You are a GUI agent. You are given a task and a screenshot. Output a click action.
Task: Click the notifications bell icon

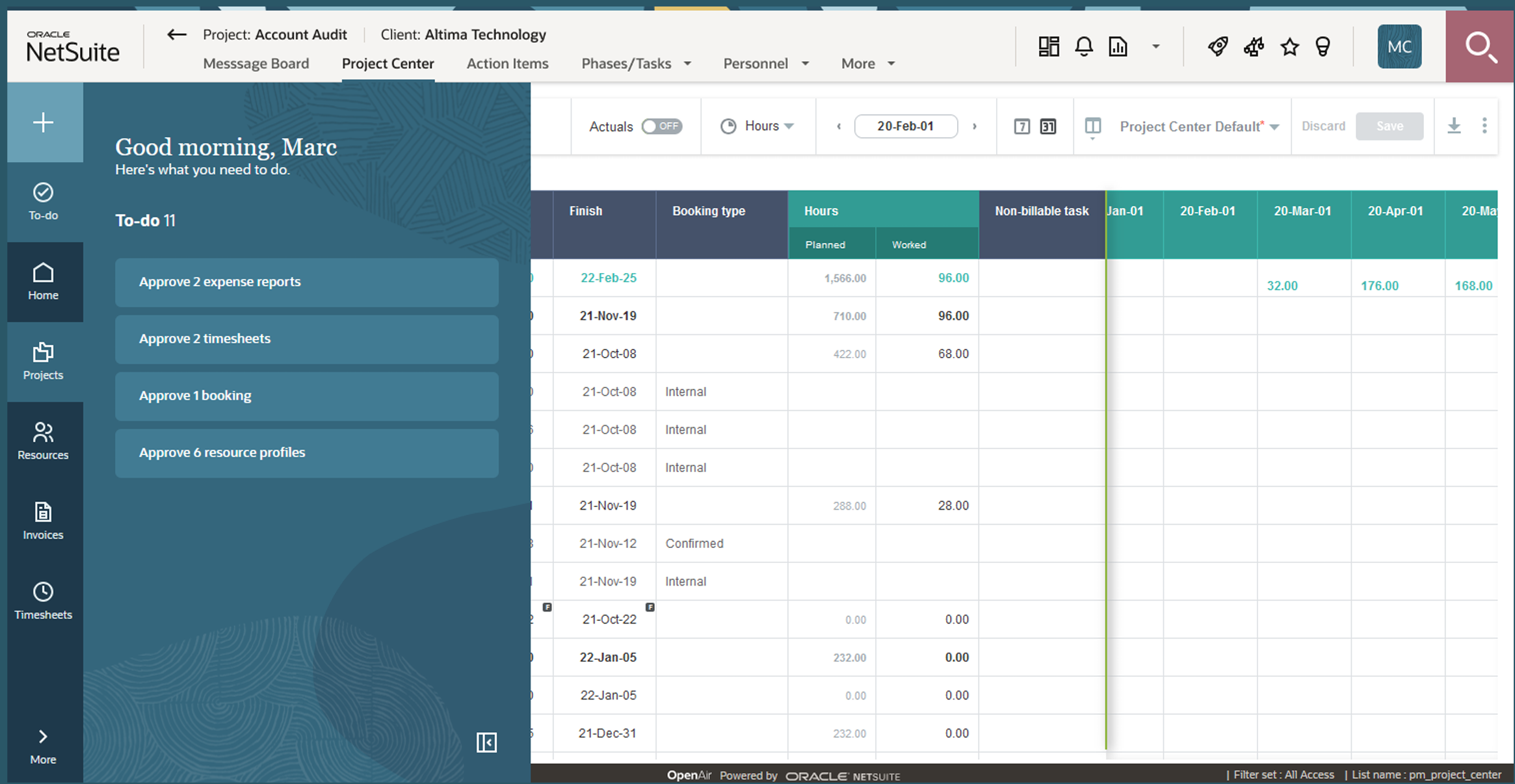[1083, 47]
